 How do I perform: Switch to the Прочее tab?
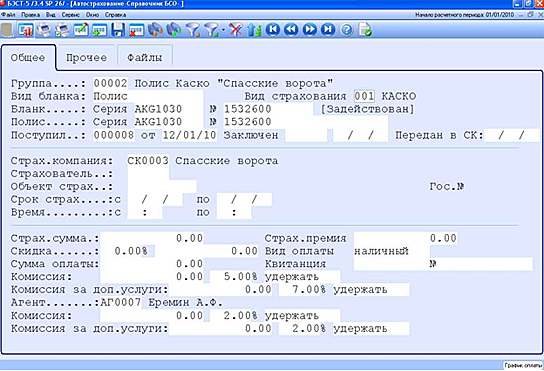pyautogui.click(x=86, y=57)
